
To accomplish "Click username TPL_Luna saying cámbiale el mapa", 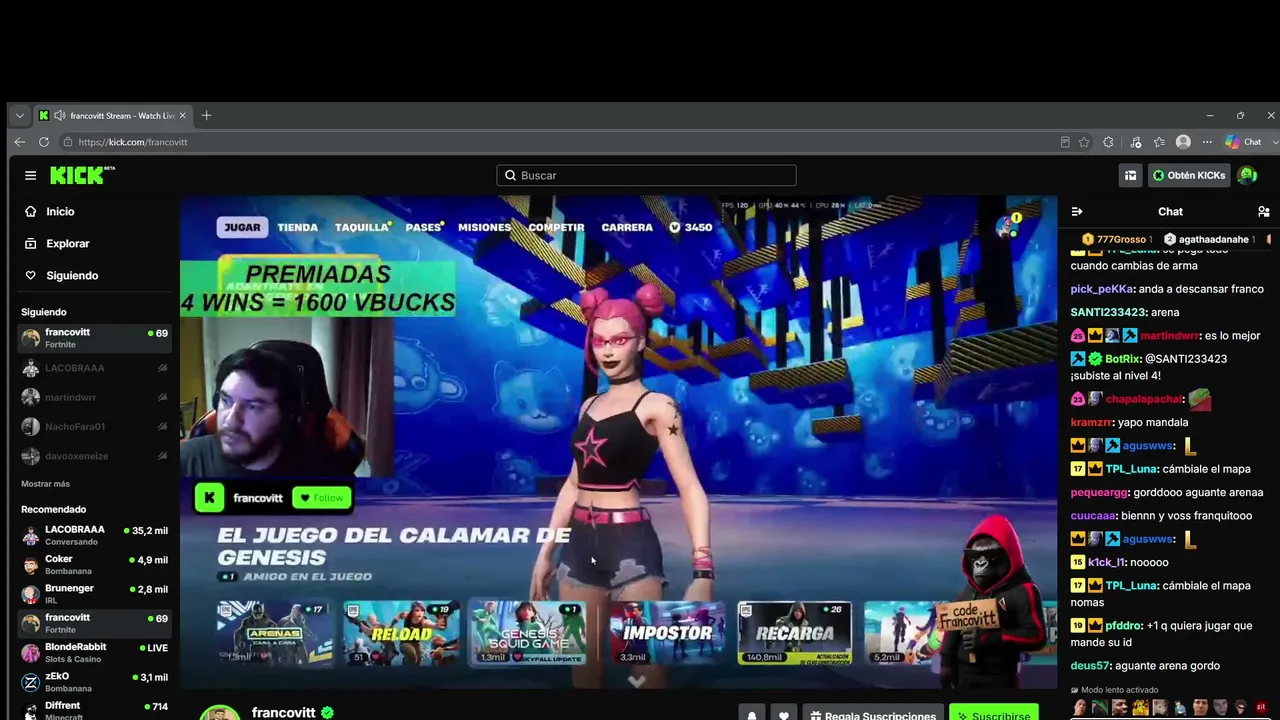I will tap(1131, 469).
